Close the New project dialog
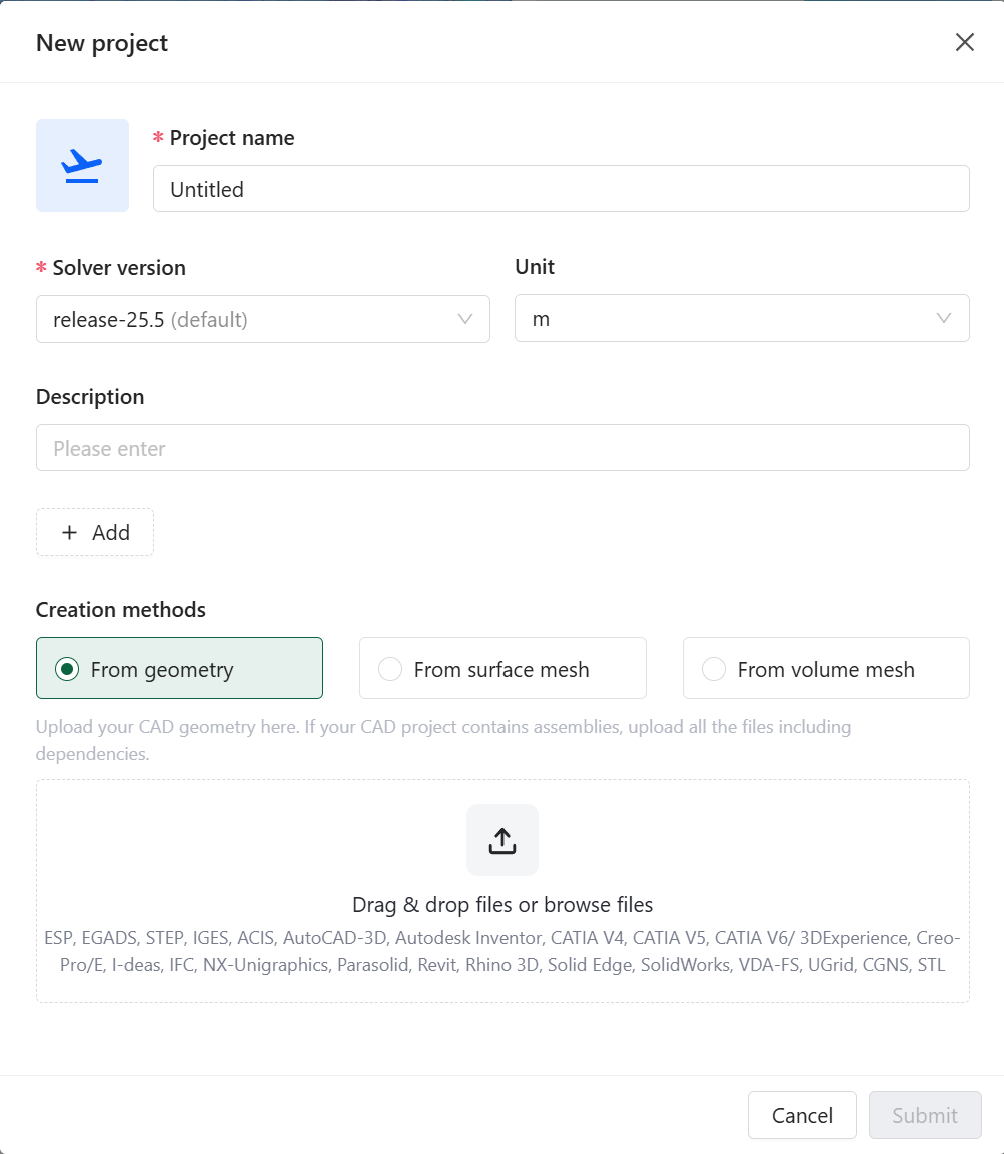This screenshot has height=1154, width=1004. click(964, 42)
